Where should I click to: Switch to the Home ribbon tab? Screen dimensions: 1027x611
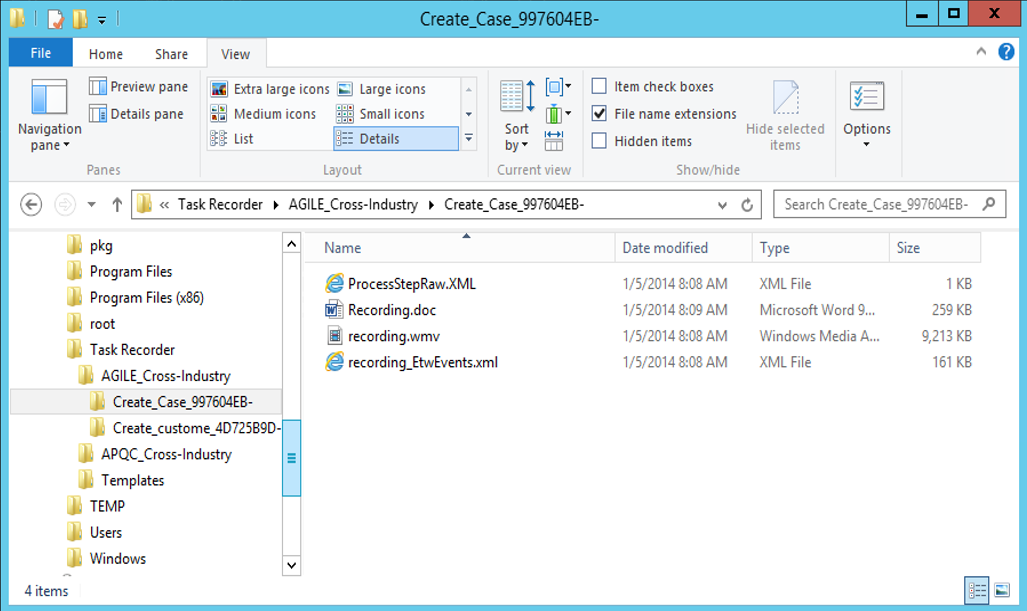tap(106, 54)
